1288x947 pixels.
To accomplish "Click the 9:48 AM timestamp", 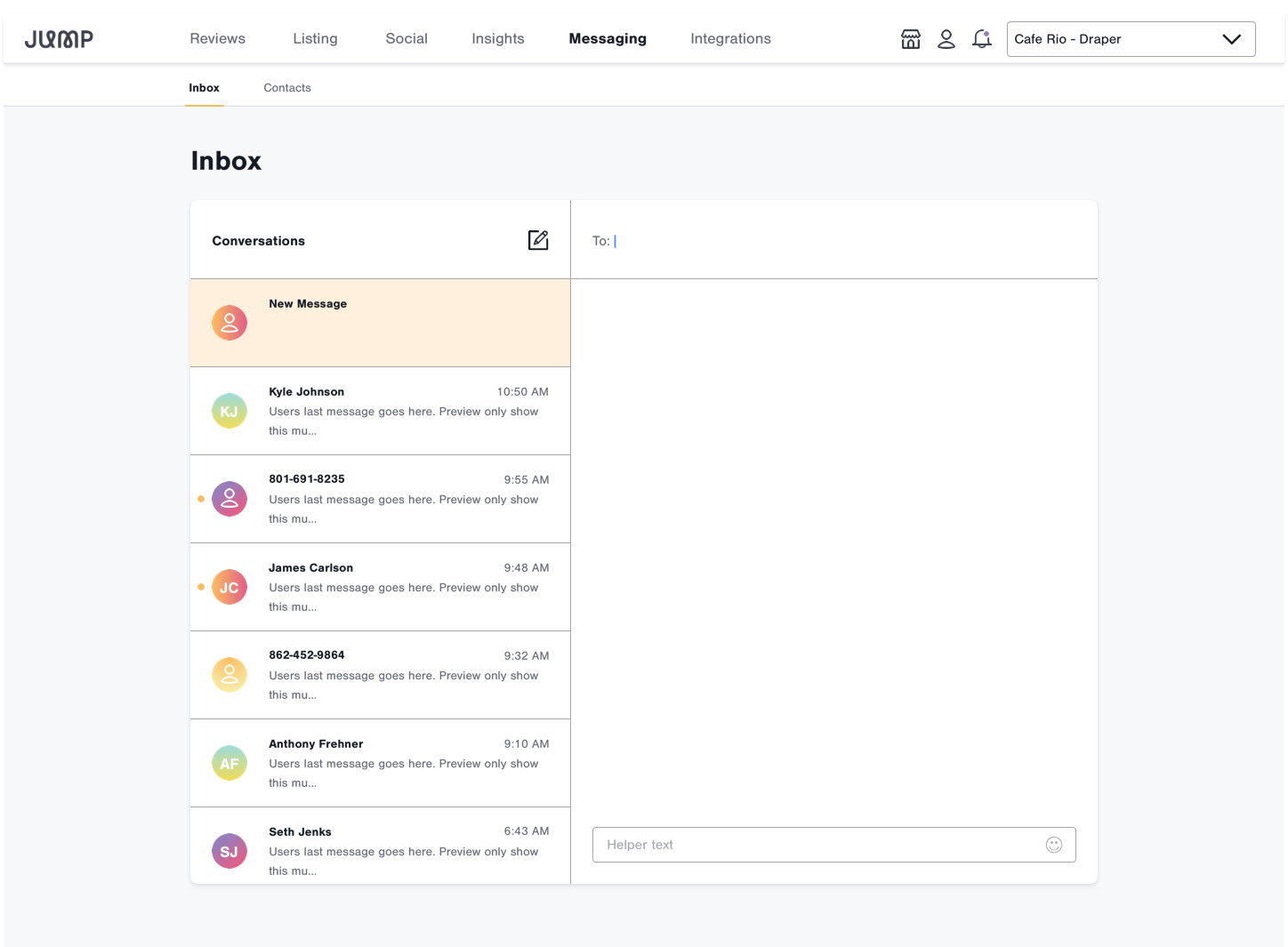I will pos(527,568).
